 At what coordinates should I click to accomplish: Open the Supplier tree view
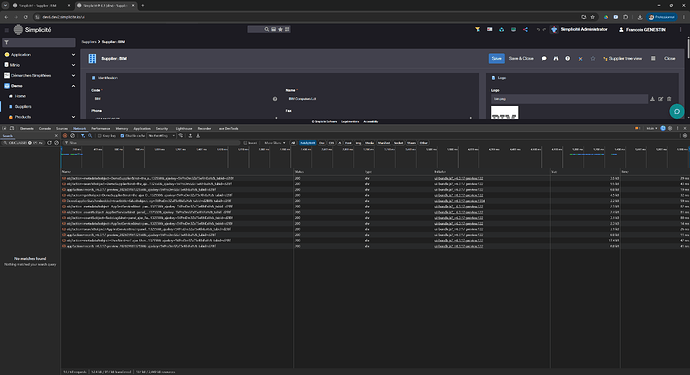pyautogui.click(x=622, y=59)
